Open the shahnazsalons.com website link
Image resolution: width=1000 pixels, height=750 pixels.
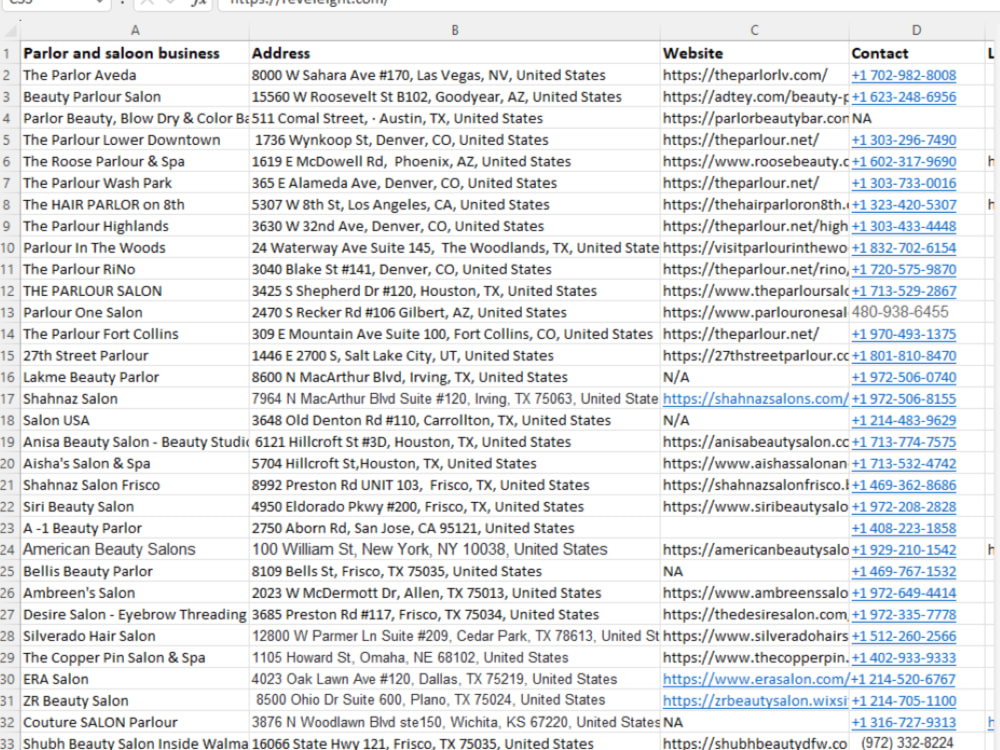(x=755, y=399)
